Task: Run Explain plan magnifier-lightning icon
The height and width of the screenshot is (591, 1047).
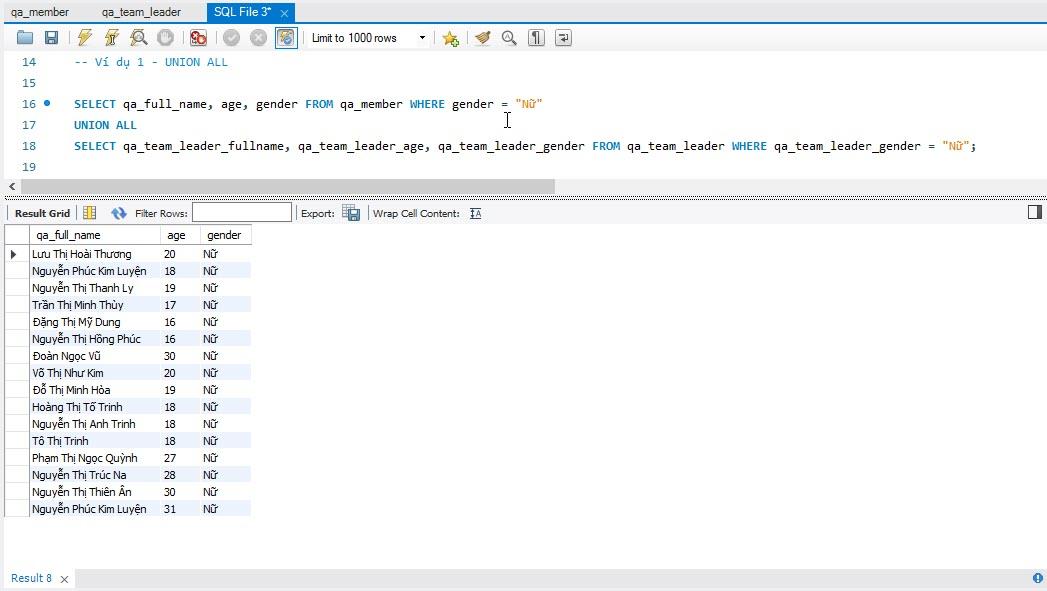Action: 139,38
